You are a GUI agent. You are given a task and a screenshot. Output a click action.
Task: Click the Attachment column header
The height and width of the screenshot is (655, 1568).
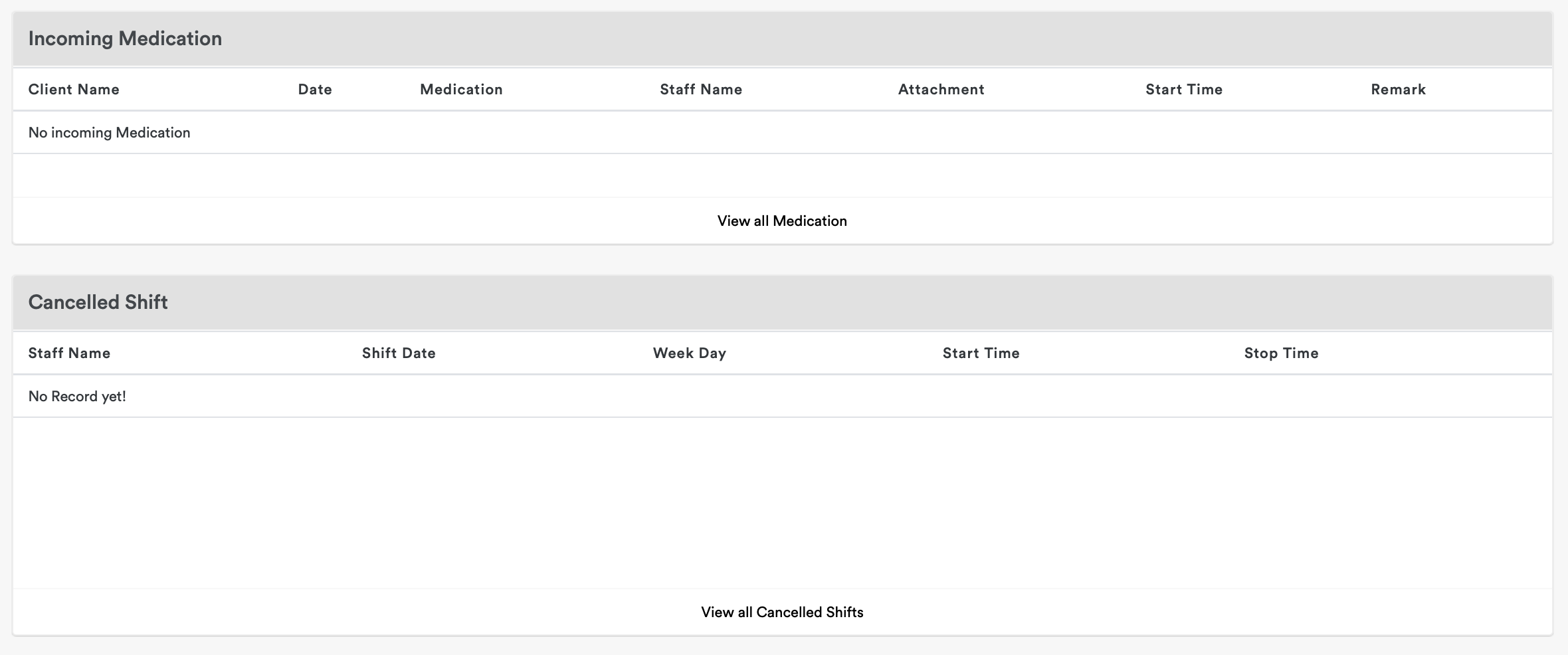click(x=941, y=90)
